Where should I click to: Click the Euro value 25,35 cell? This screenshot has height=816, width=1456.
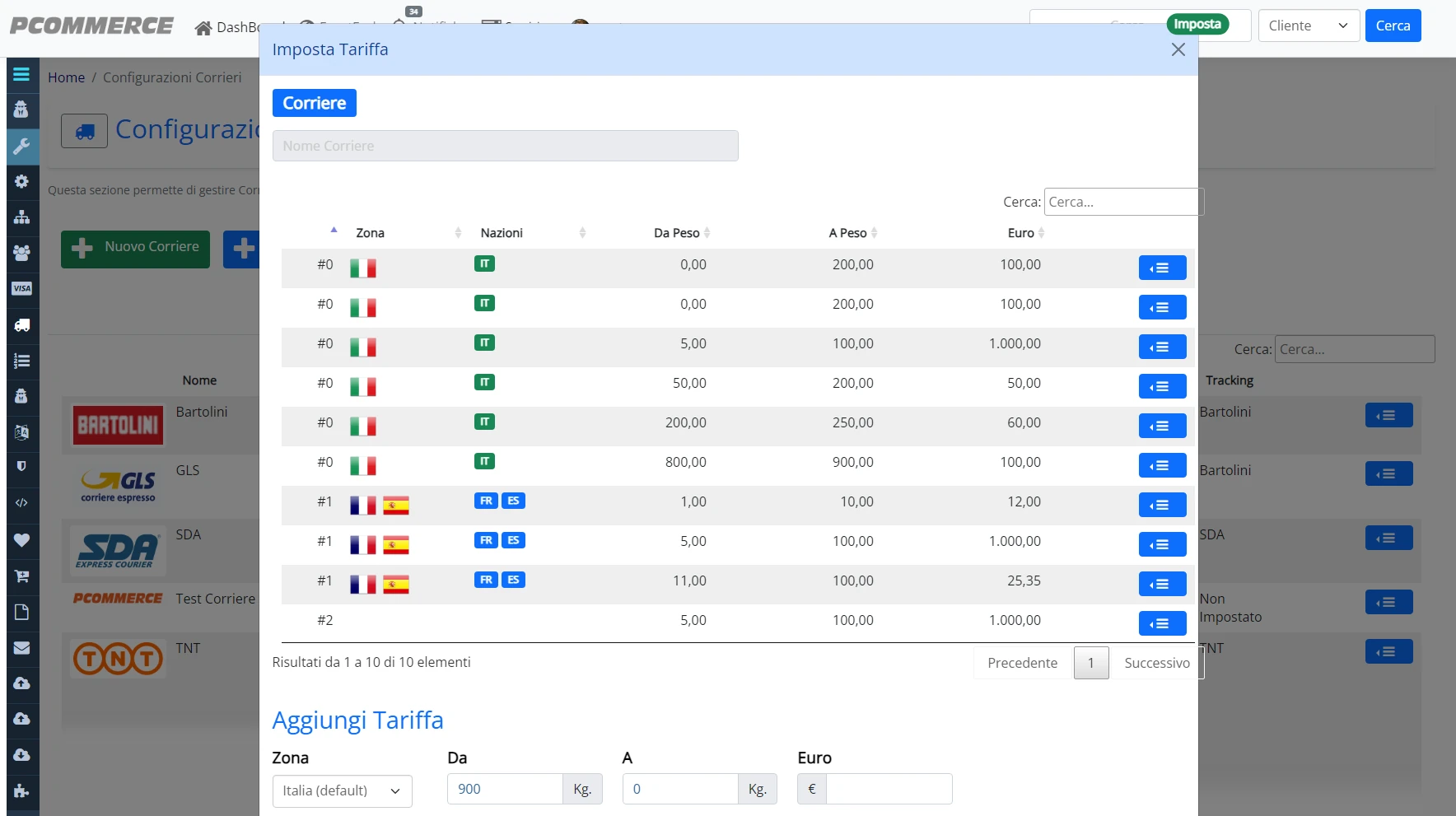1024,581
